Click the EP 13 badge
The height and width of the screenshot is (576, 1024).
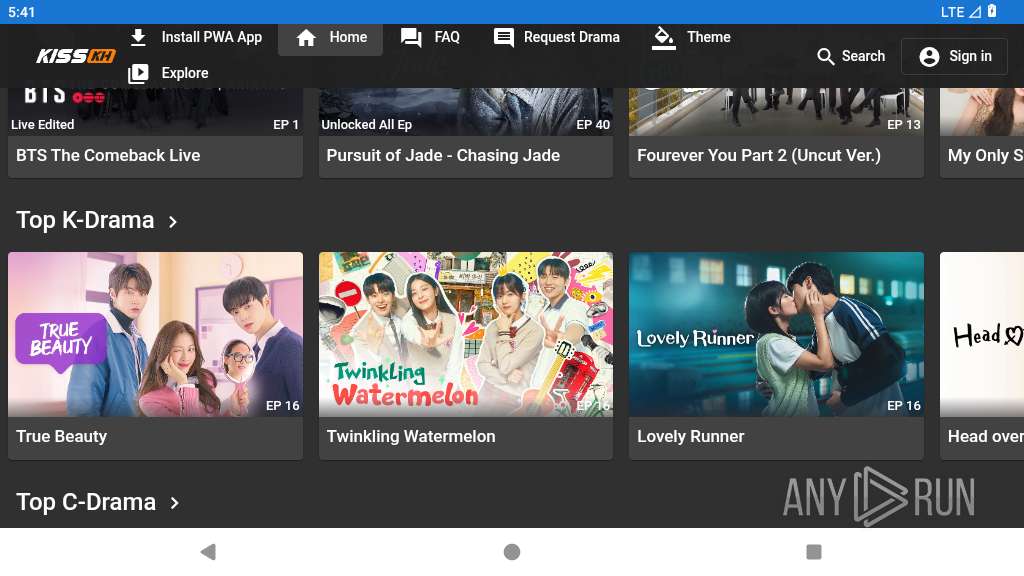[x=904, y=125]
